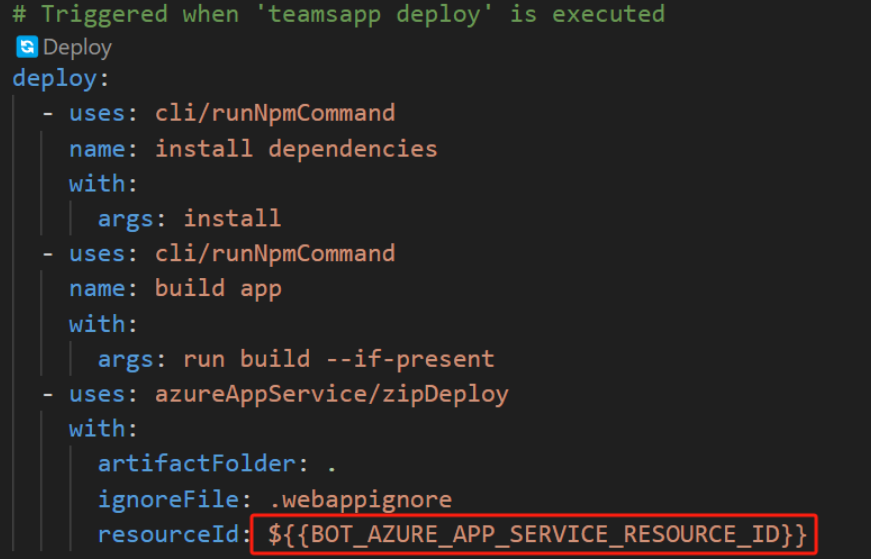Click 'run build --if-present' args value

pos(338,359)
